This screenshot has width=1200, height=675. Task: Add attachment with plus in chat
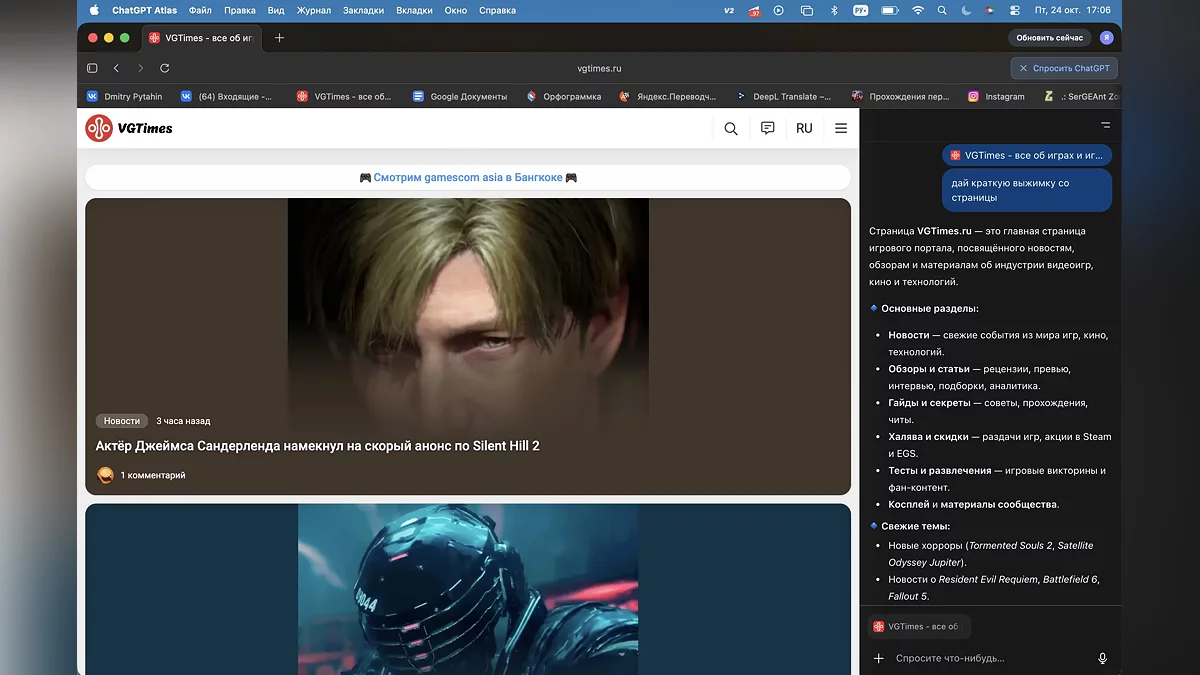coord(879,658)
